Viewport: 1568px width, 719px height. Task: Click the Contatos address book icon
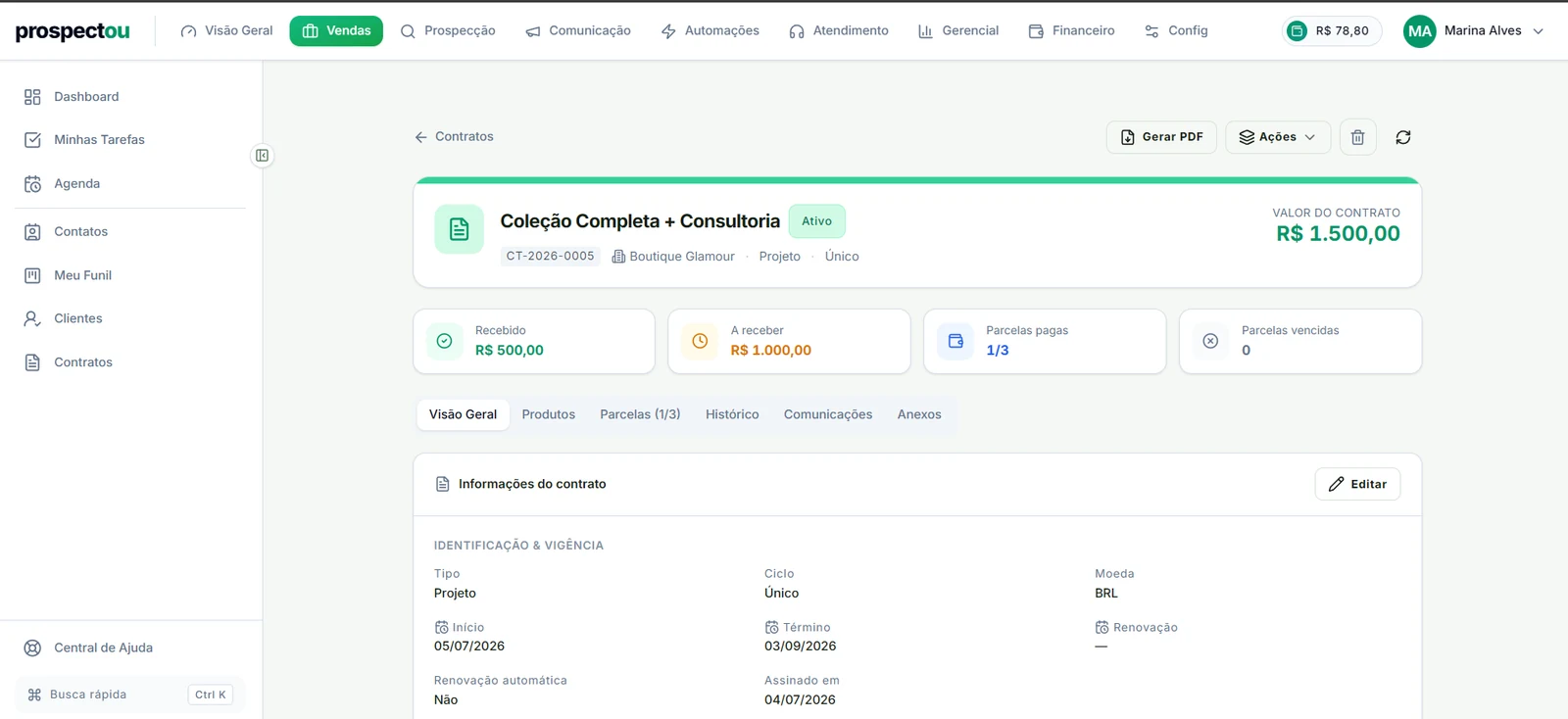point(32,232)
